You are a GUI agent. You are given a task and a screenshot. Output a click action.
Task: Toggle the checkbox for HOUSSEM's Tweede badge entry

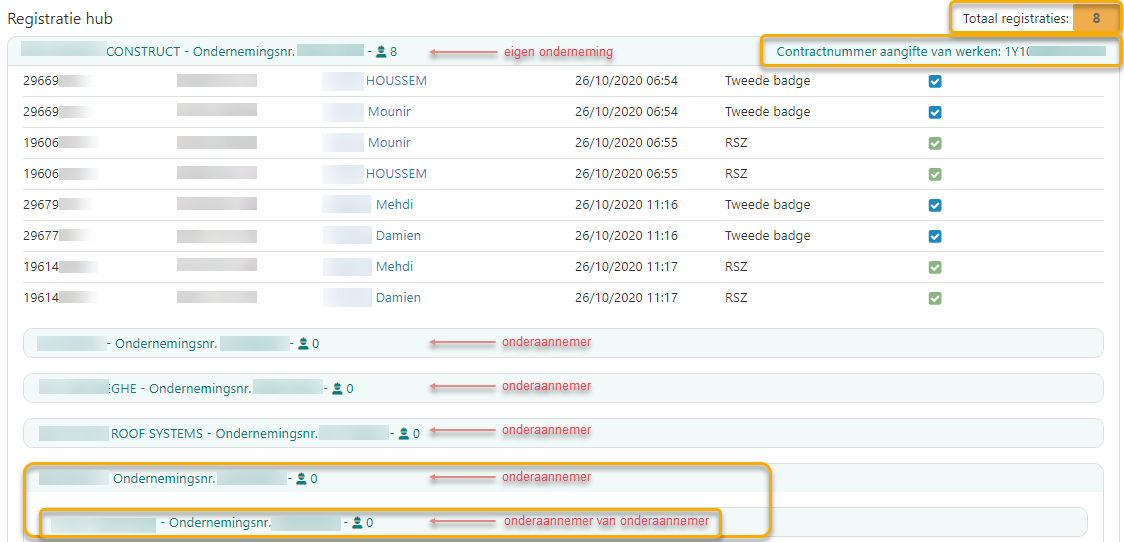click(x=935, y=81)
